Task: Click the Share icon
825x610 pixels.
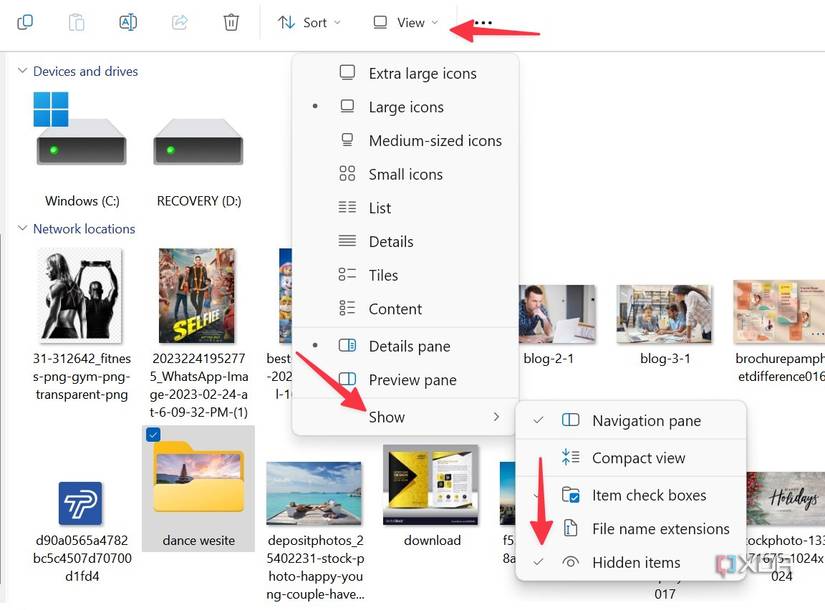Action: pyautogui.click(x=180, y=22)
